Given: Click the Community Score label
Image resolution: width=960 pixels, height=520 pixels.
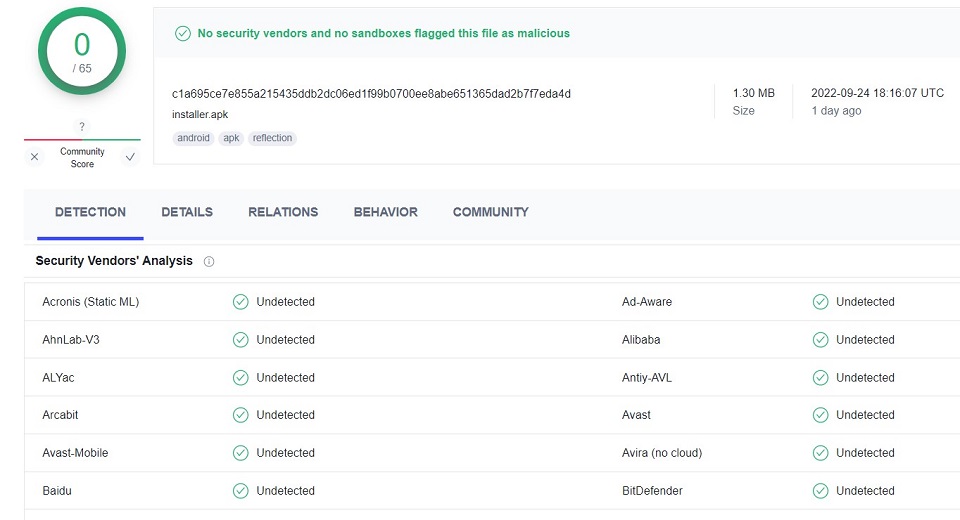Looking at the screenshot, I should pos(82,157).
